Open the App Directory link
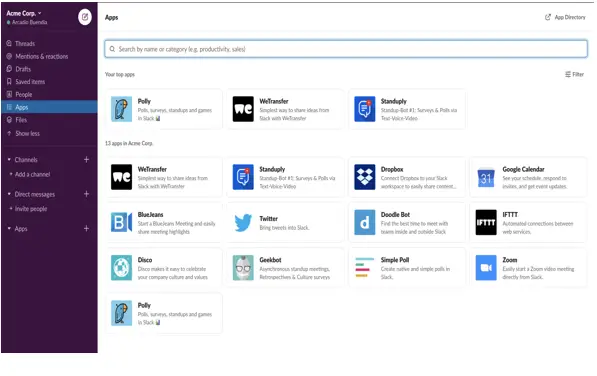 (x=565, y=17)
